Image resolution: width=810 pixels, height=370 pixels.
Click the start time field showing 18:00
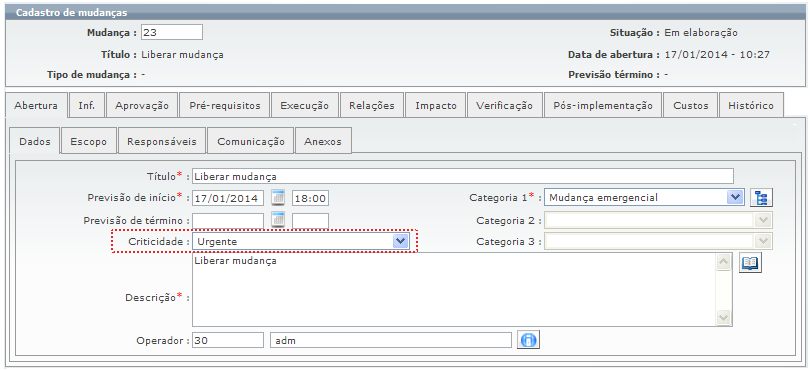tap(310, 198)
